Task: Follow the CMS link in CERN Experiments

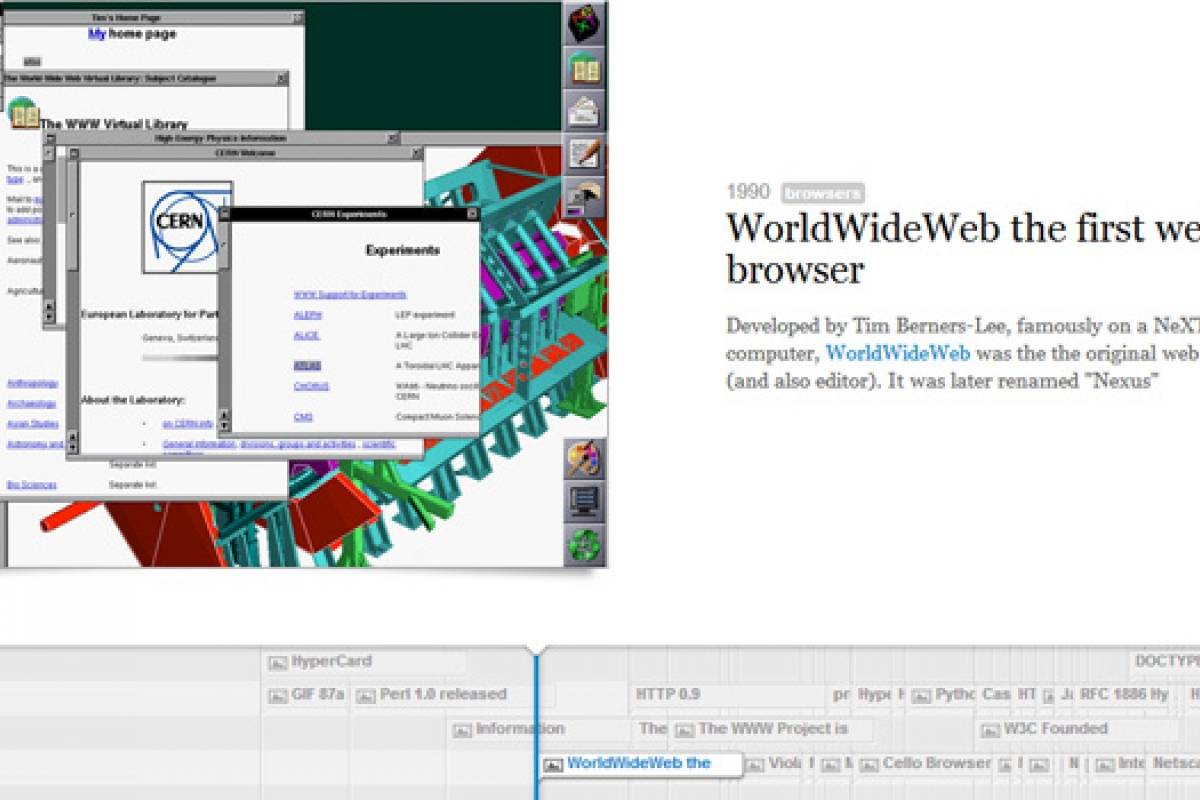Action: coord(303,416)
